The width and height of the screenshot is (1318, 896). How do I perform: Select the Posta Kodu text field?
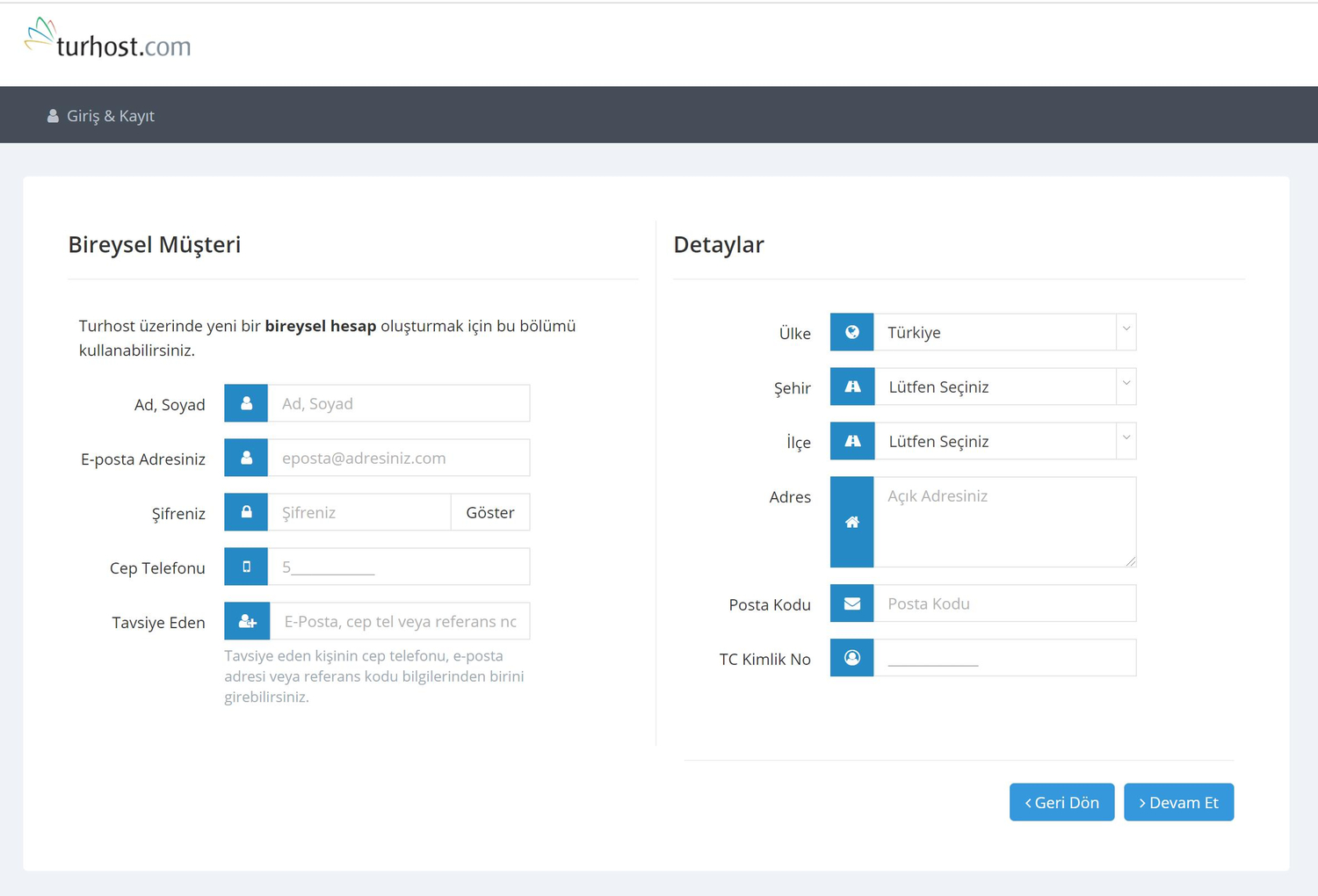click(x=1004, y=603)
